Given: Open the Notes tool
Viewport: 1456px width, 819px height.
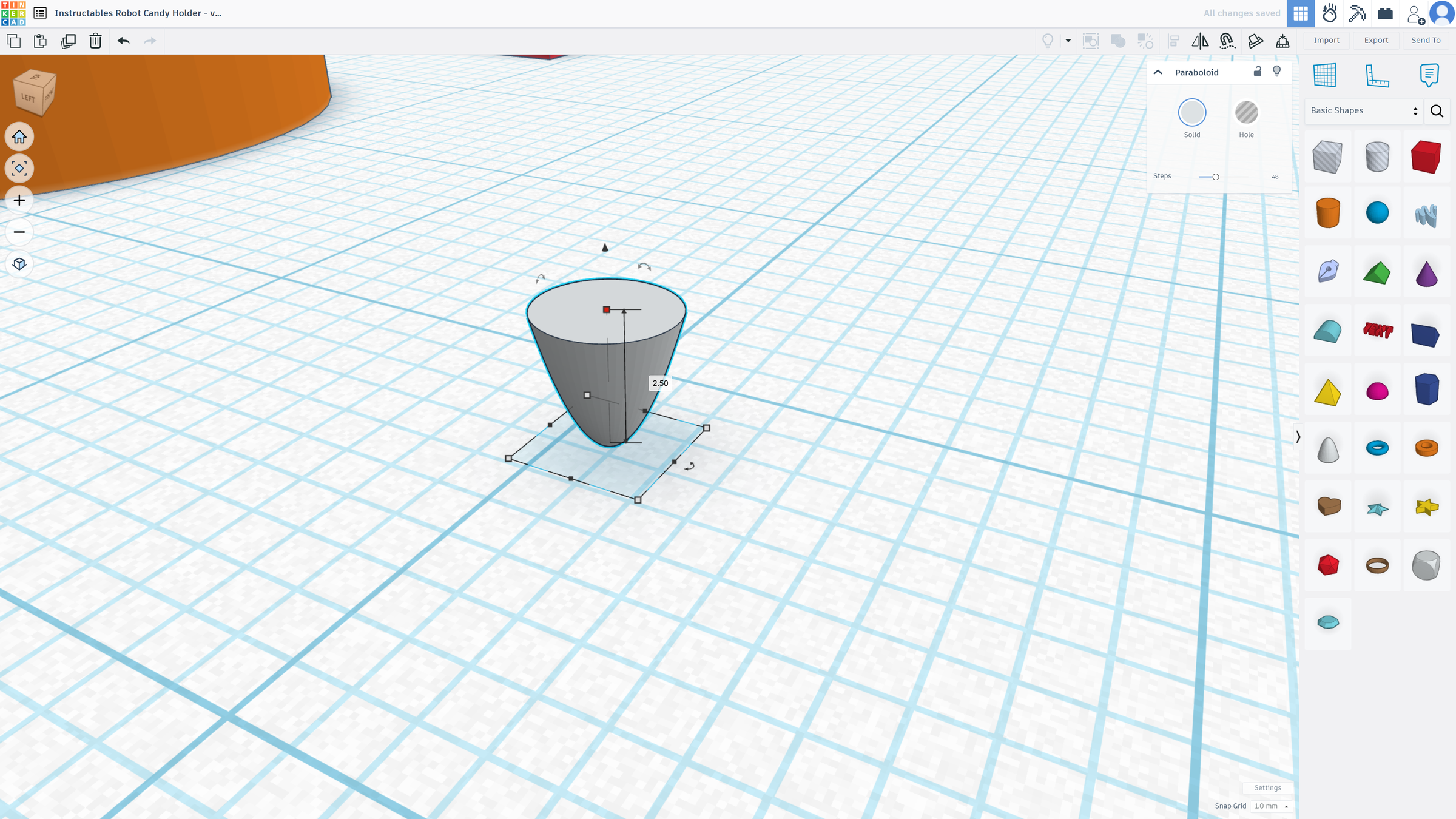Looking at the screenshot, I should point(1429,75).
